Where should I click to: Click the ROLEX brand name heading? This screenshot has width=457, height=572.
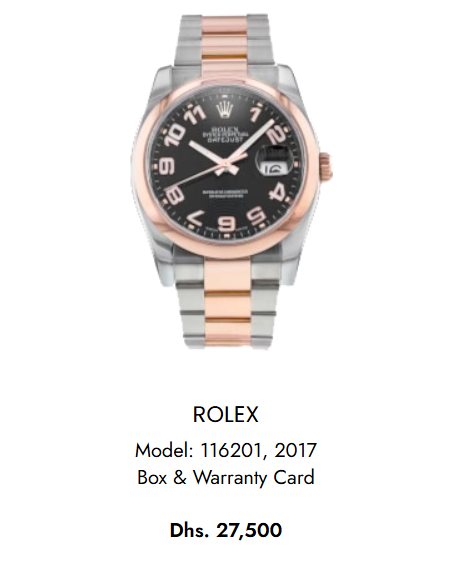pos(225,414)
